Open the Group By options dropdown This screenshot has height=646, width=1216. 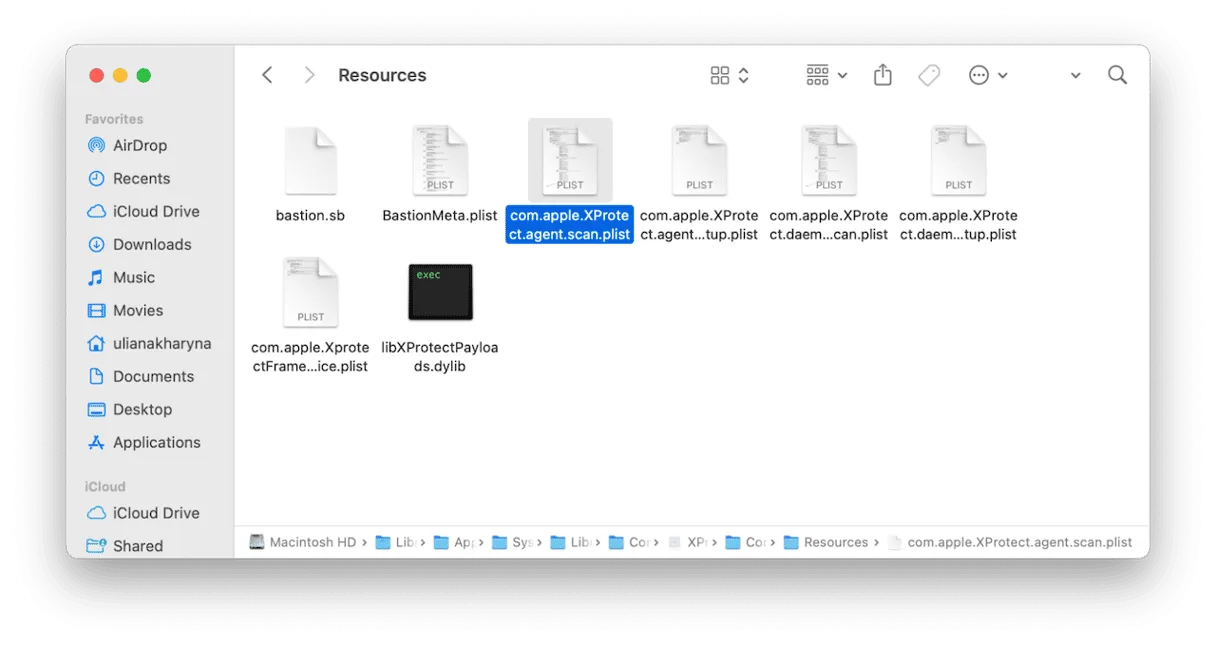pyautogui.click(x=826, y=75)
